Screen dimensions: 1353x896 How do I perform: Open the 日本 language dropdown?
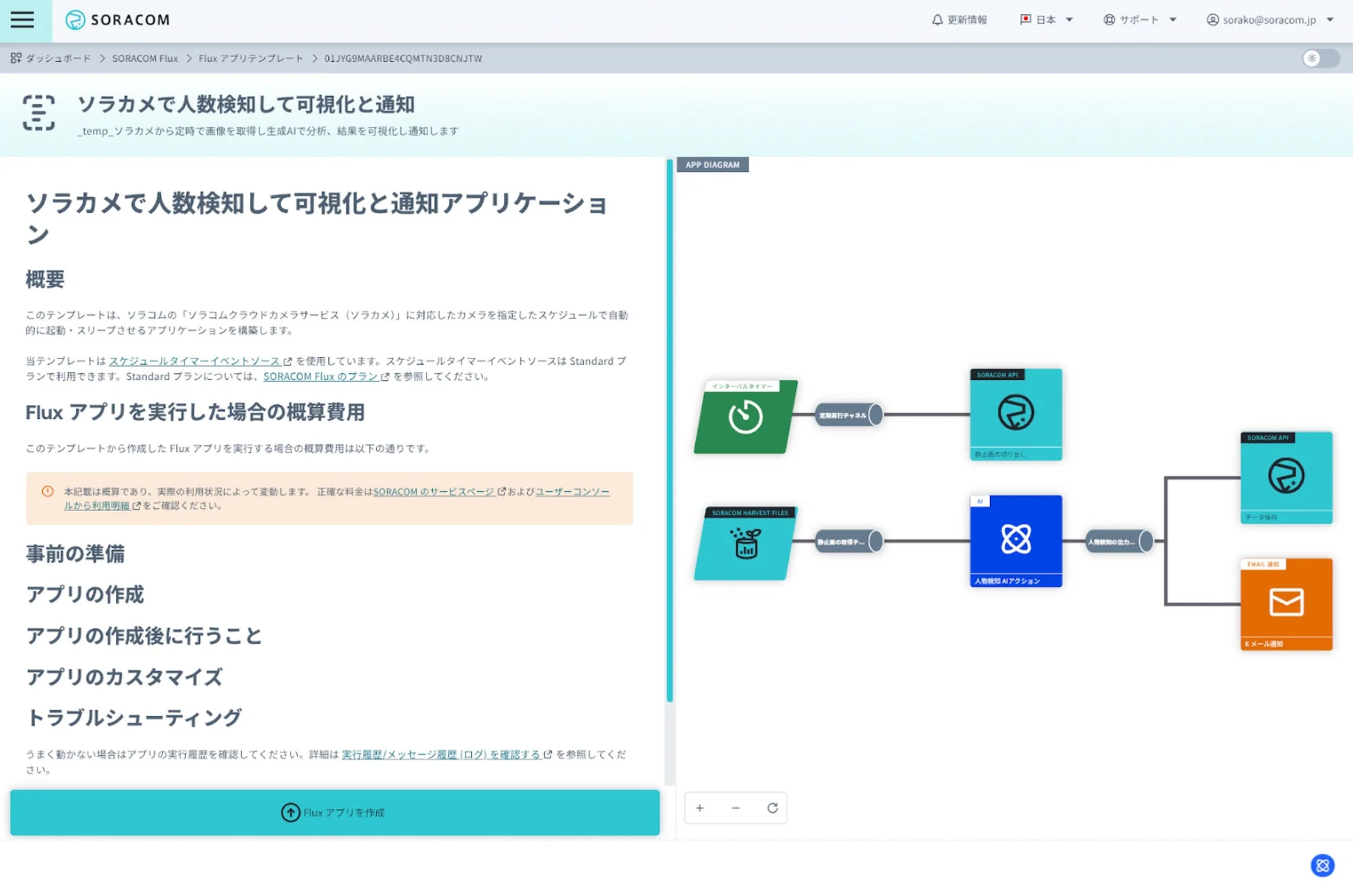pos(1045,19)
